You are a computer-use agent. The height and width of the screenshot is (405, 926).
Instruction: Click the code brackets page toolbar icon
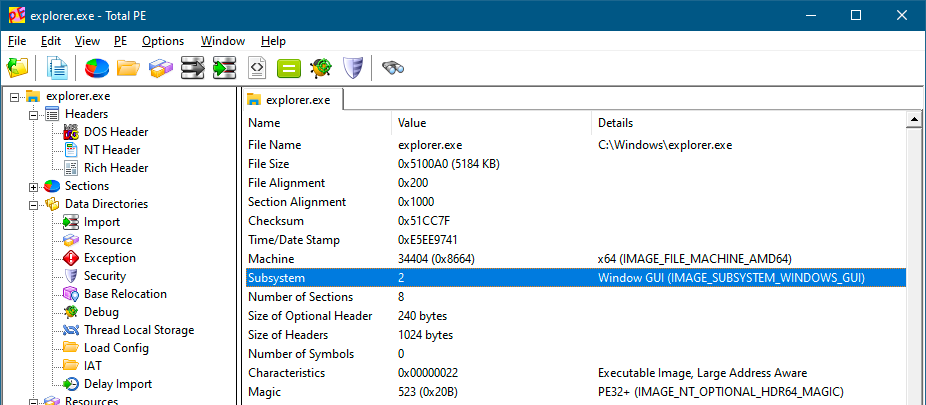click(257, 68)
